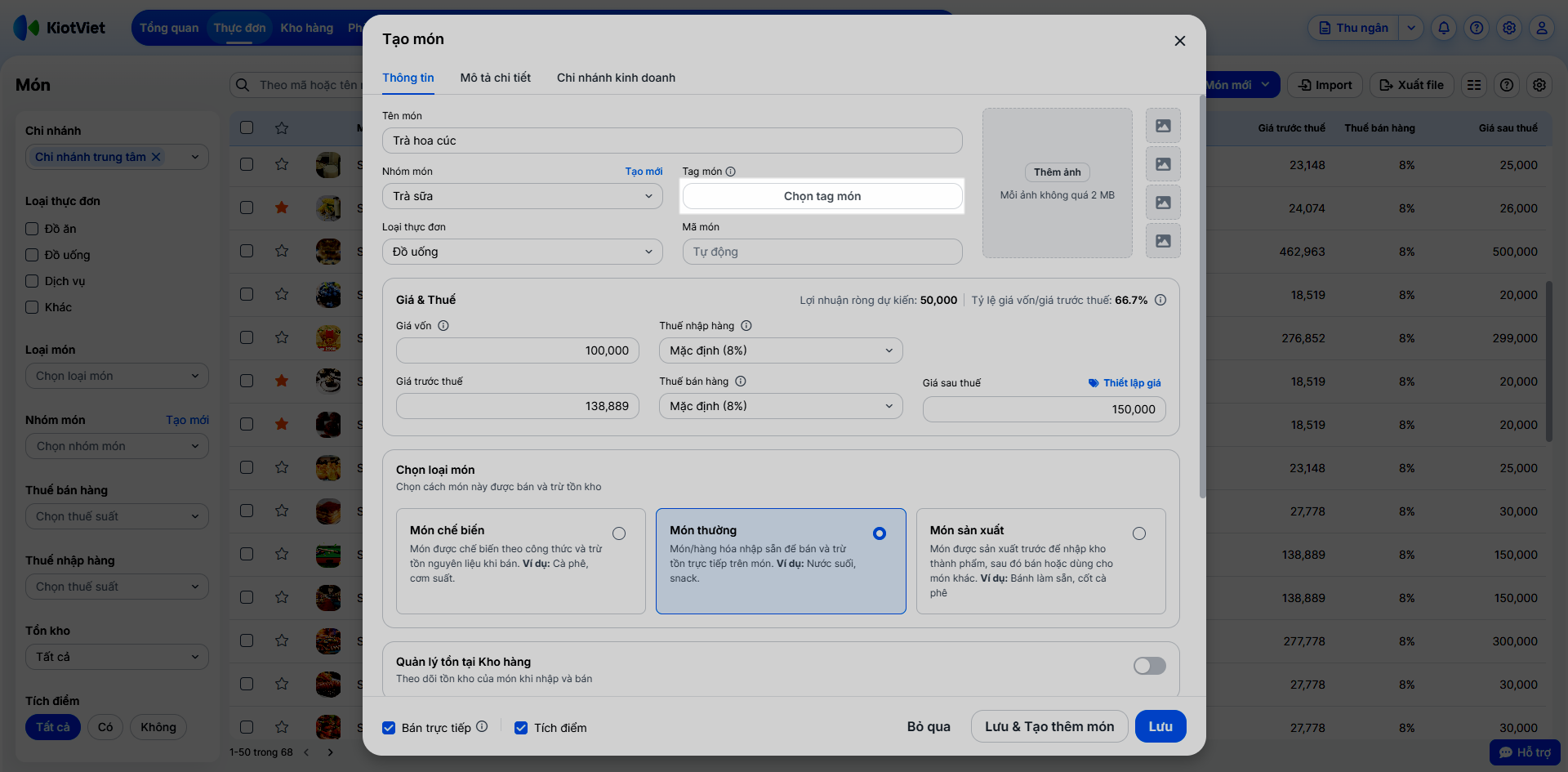The height and width of the screenshot is (772, 1568).
Task: Select the Món thường radio option
Action: pyautogui.click(x=880, y=533)
